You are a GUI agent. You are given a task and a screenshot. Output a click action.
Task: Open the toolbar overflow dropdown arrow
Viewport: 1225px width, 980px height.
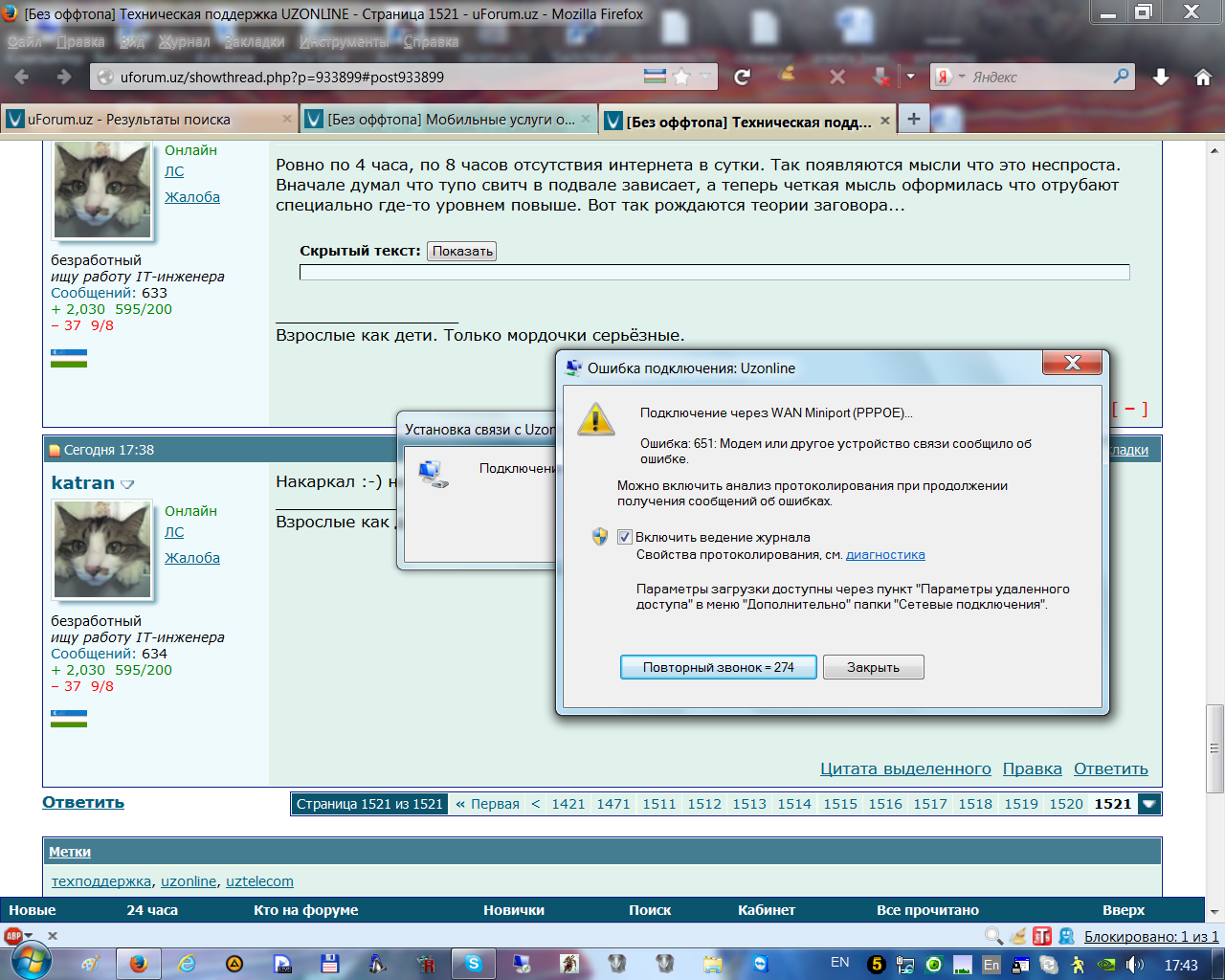point(910,77)
